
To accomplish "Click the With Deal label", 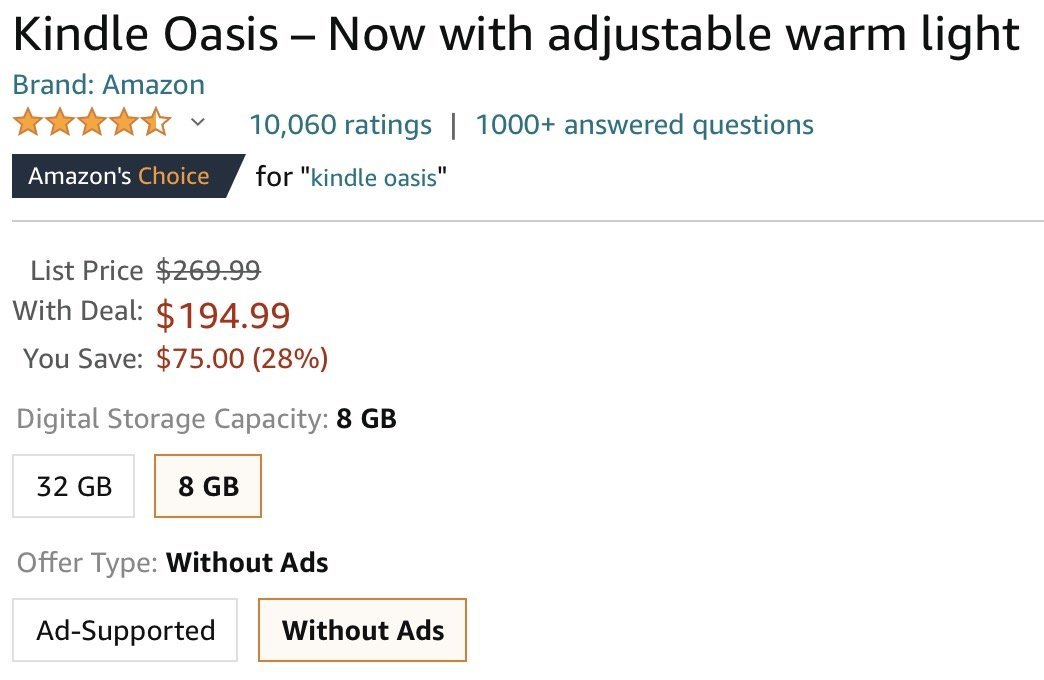I will [78, 311].
